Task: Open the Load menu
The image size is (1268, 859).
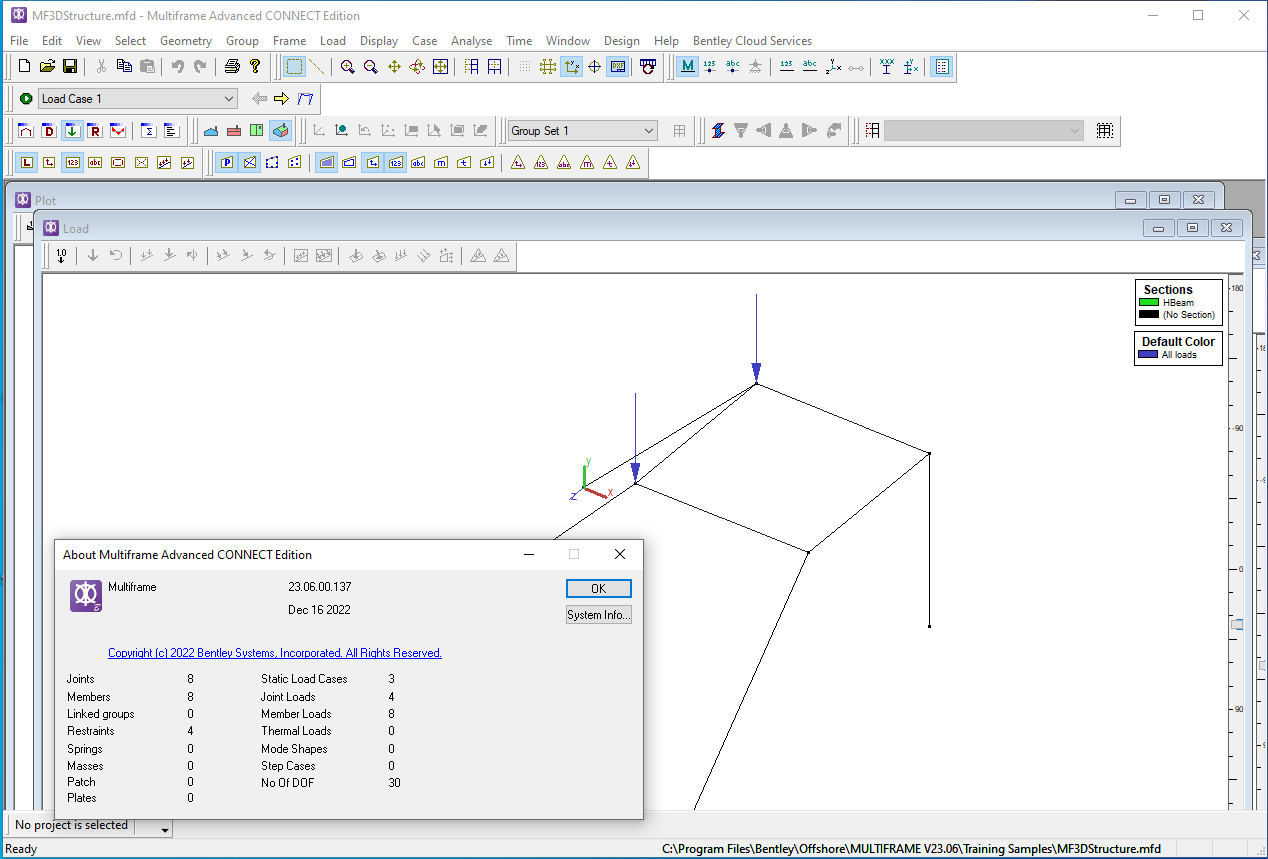Action: point(333,41)
